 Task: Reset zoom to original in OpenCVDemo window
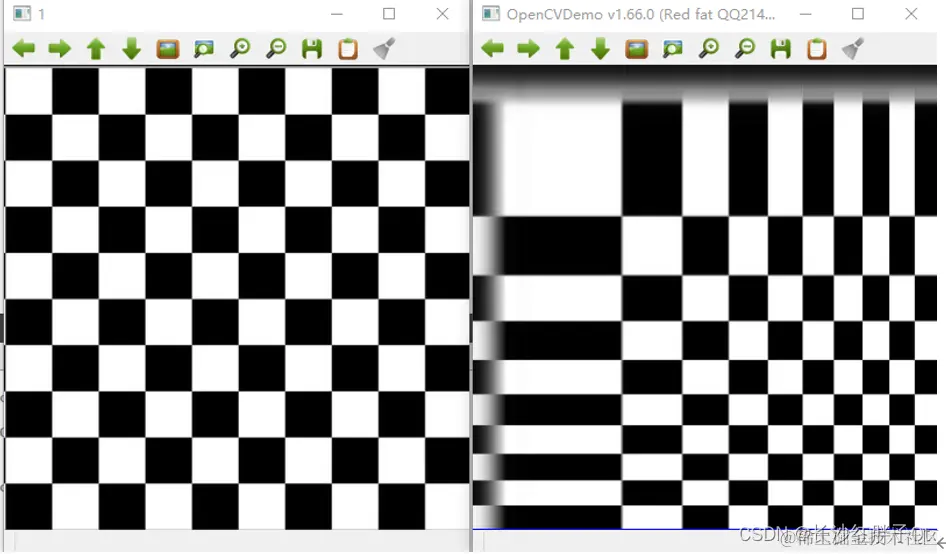coord(636,48)
